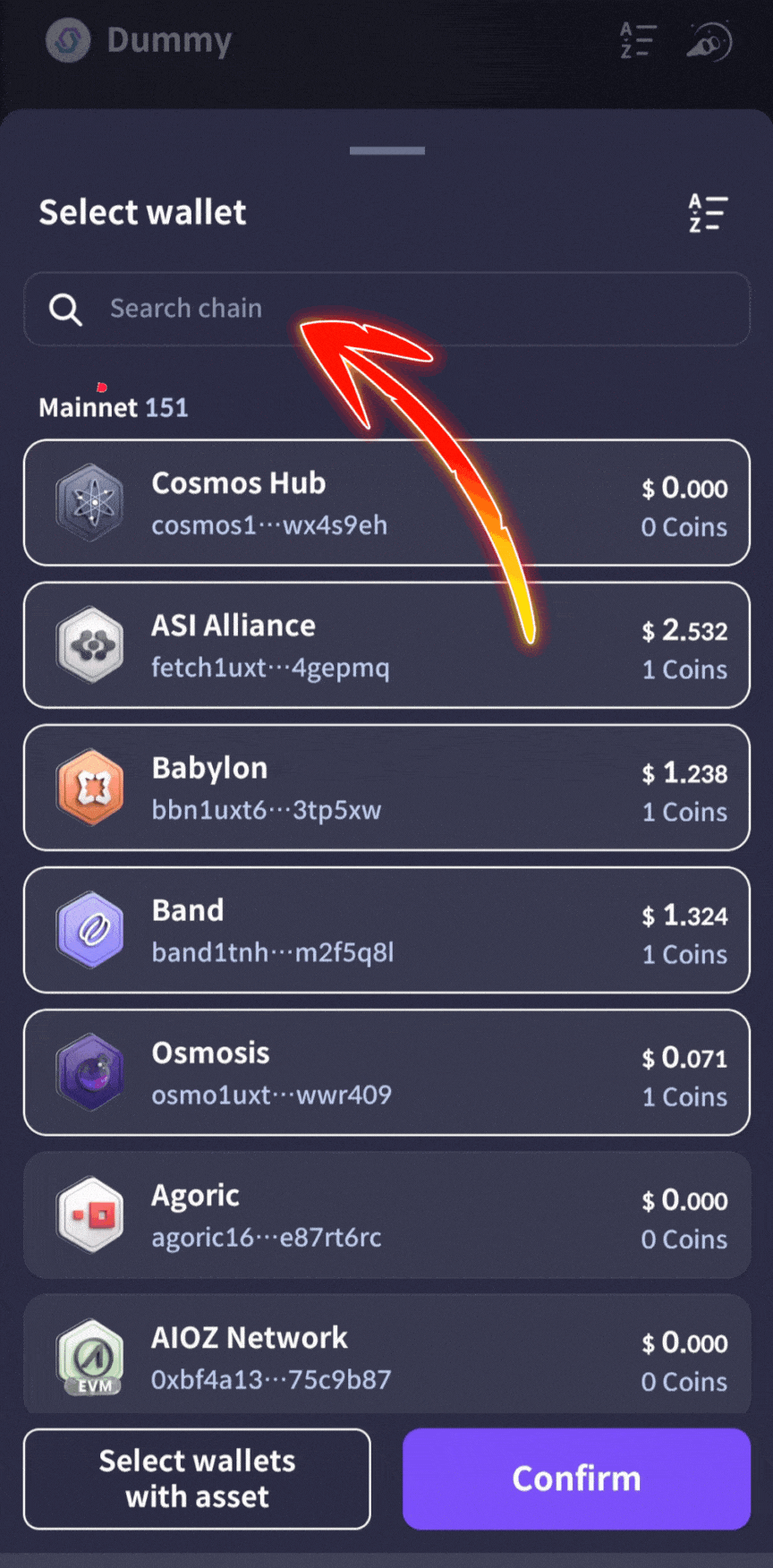Click the Agoric chain icon

[90, 1215]
